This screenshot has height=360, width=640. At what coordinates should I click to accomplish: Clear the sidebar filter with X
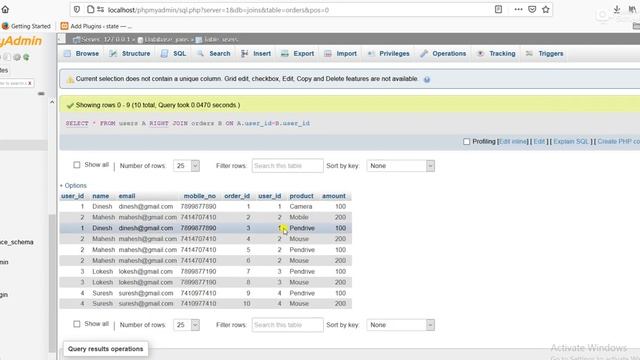pyautogui.click(x=30, y=83)
